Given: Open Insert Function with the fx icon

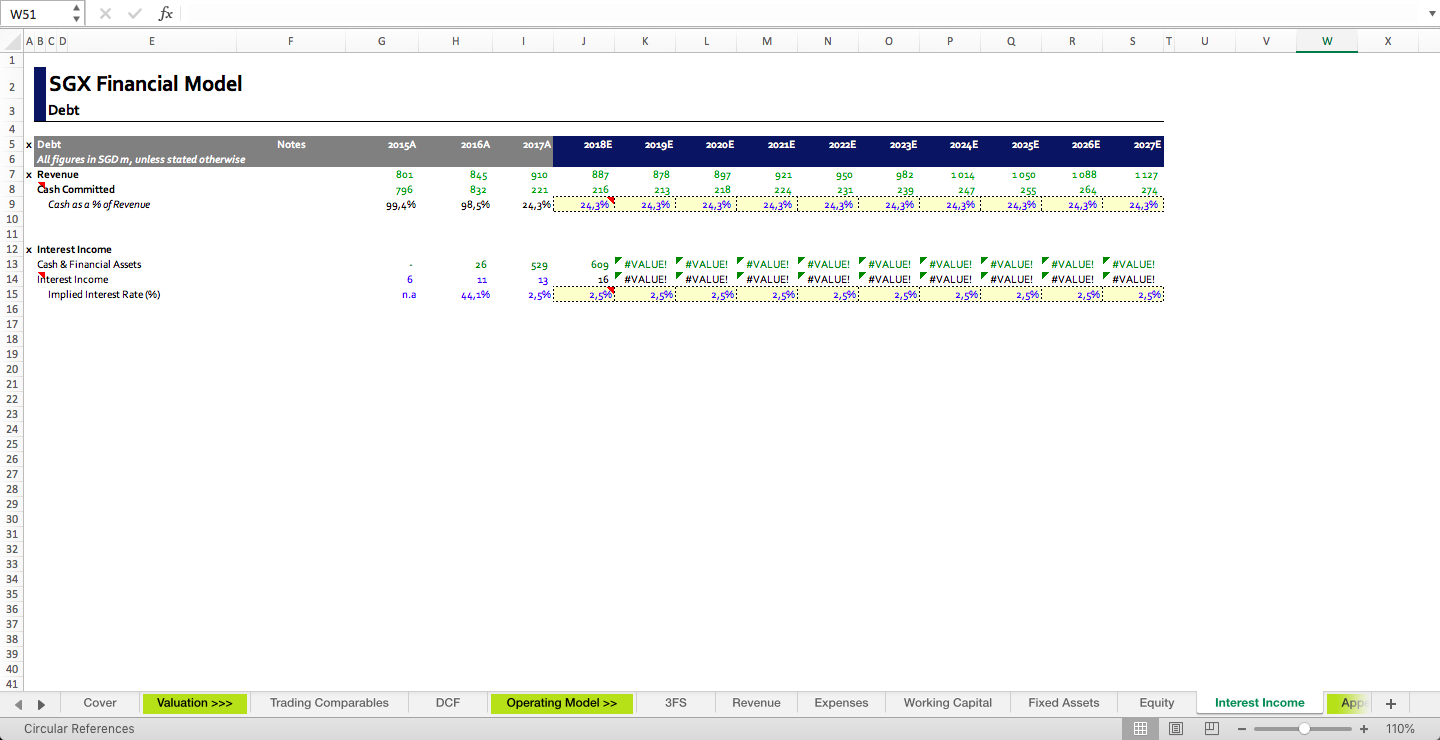Looking at the screenshot, I should [166, 13].
